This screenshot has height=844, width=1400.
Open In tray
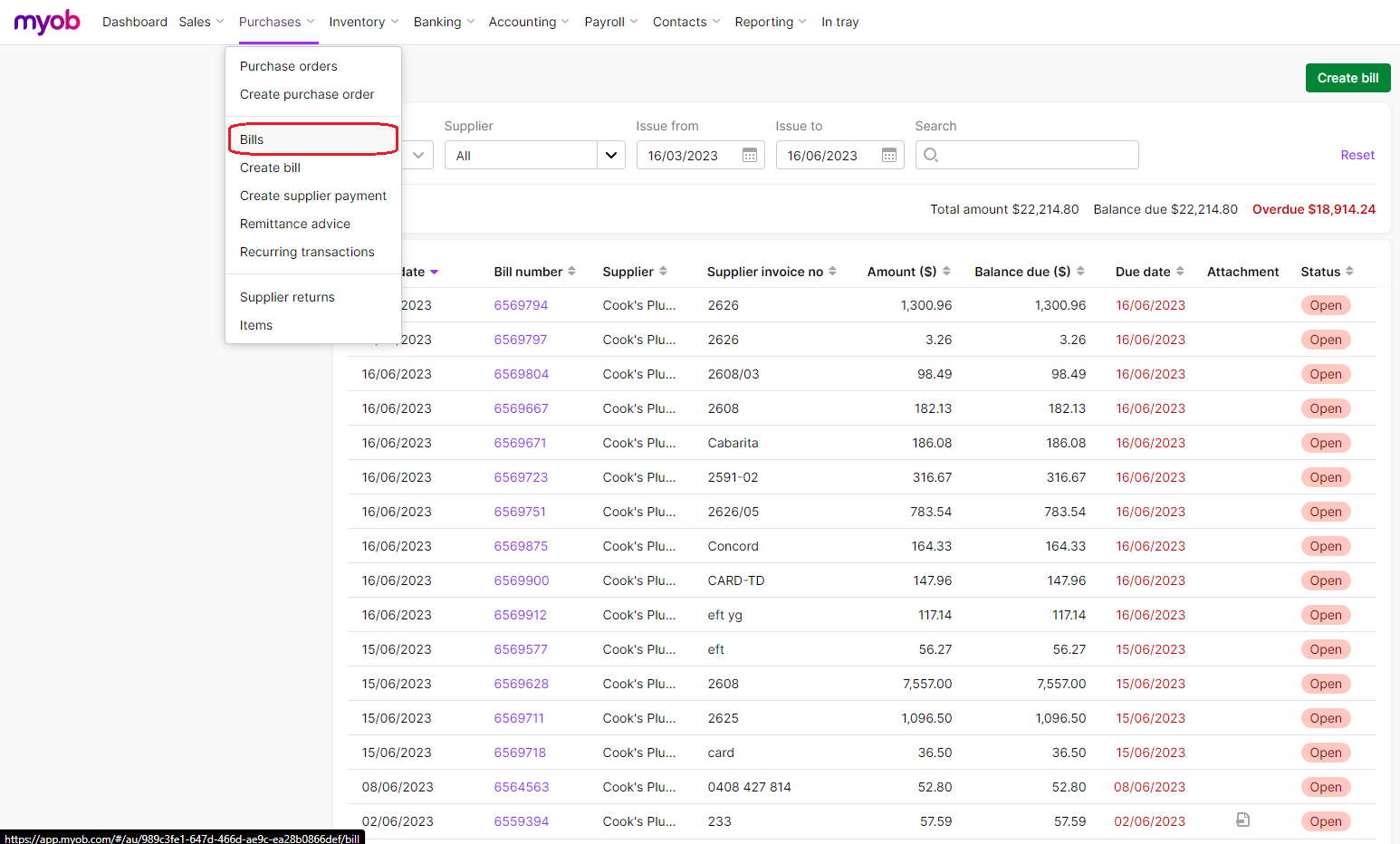click(x=840, y=22)
